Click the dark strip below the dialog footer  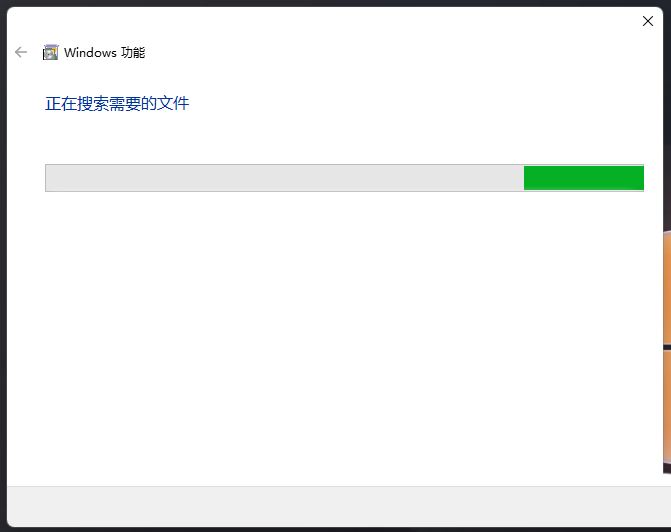click(335, 530)
